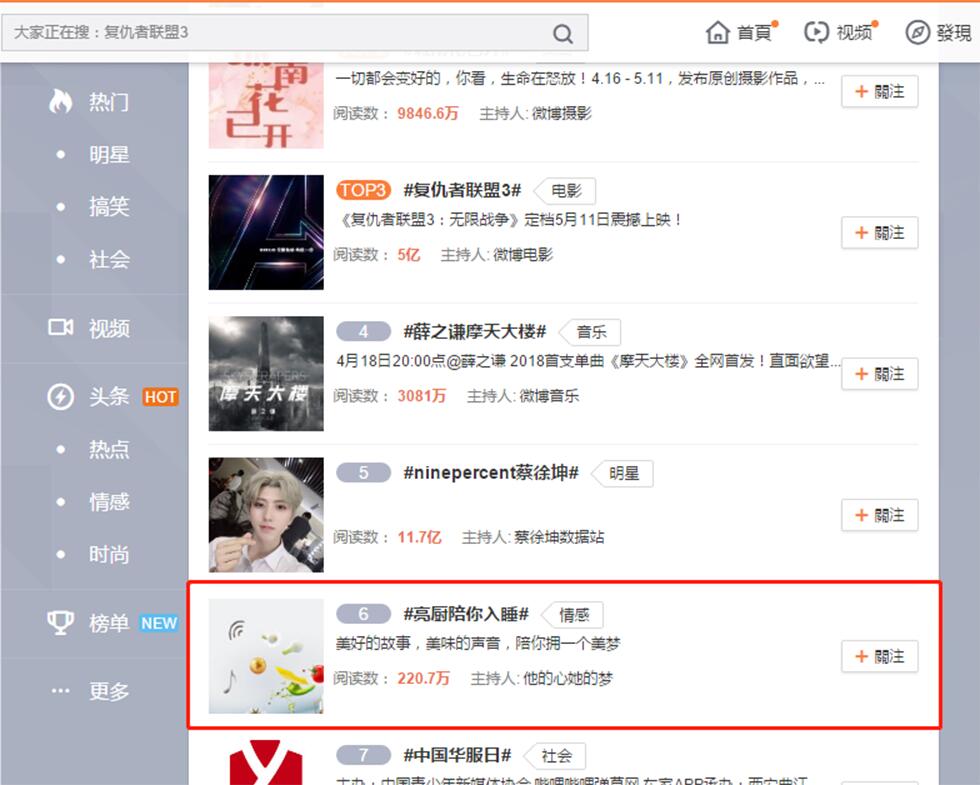
Task: Open host link 蔡徐坤数据站
Action: coord(559,537)
